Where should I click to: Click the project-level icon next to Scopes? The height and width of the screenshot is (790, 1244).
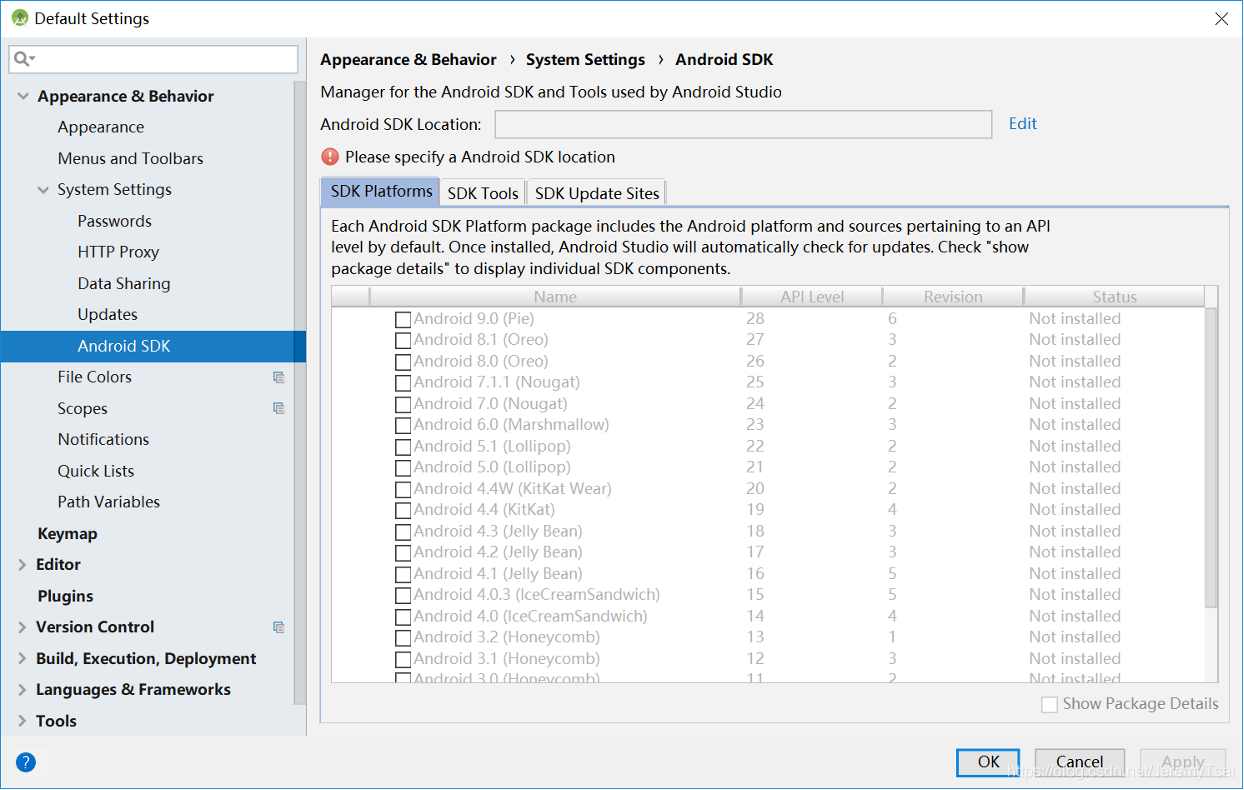(279, 408)
